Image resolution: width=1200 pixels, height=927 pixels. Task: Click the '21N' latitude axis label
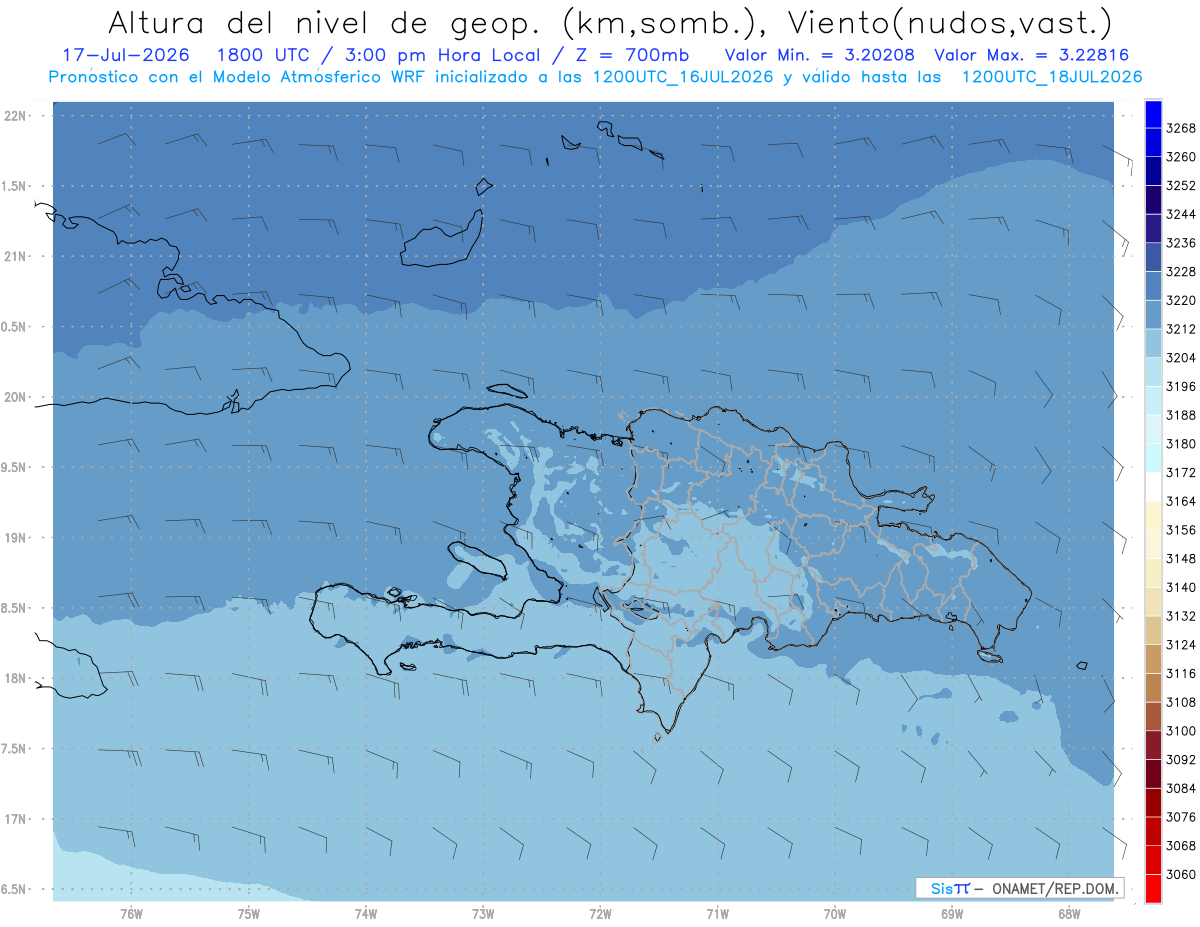15,257
